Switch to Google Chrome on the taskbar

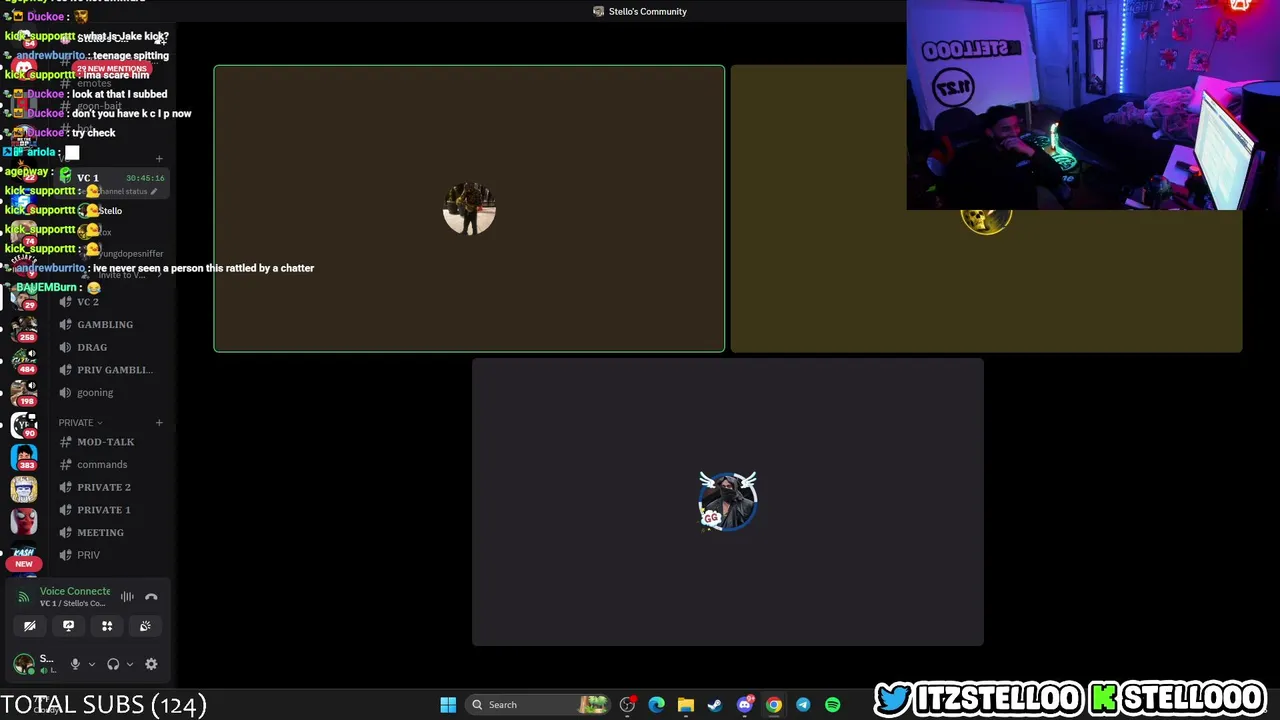pyautogui.click(x=774, y=705)
